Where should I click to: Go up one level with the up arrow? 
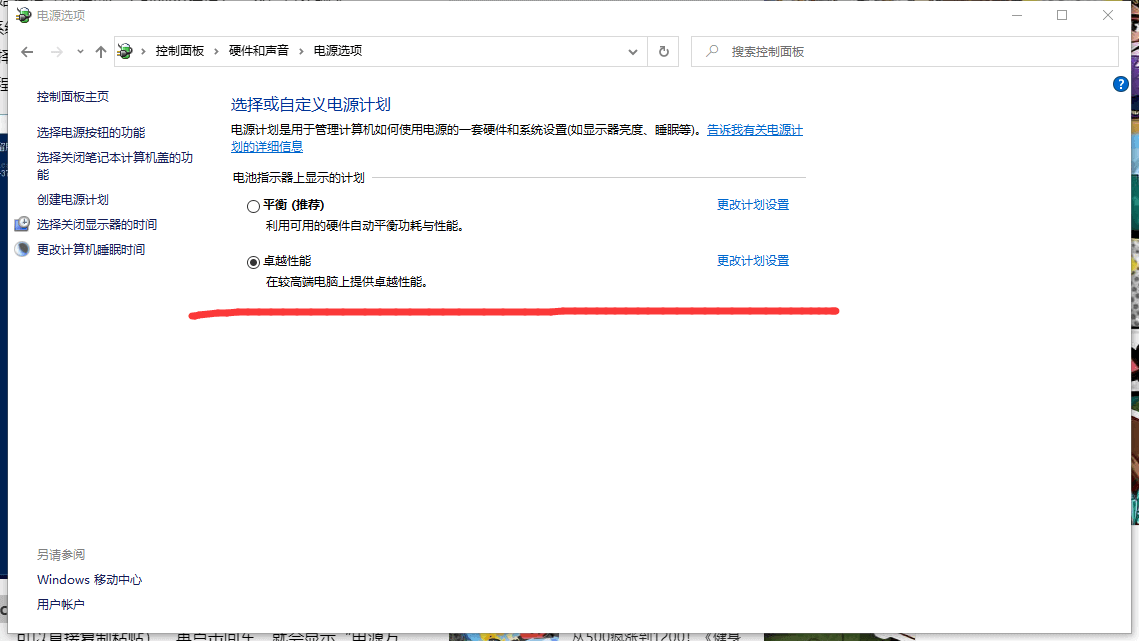pyautogui.click(x=100, y=52)
